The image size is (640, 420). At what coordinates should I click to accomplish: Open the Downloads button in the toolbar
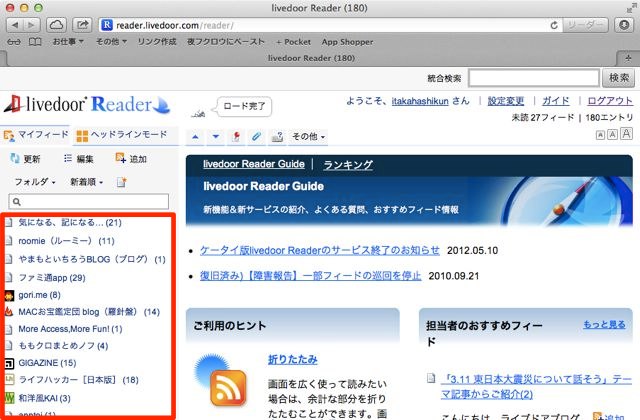click(624, 25)
